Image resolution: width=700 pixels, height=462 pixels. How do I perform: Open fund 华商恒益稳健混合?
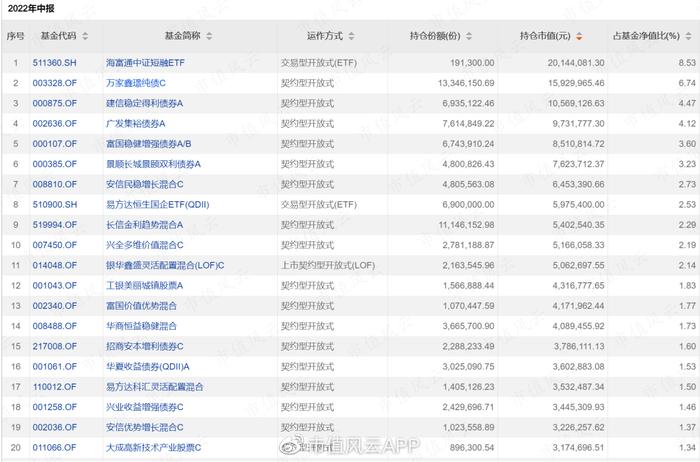coord(141,326)
